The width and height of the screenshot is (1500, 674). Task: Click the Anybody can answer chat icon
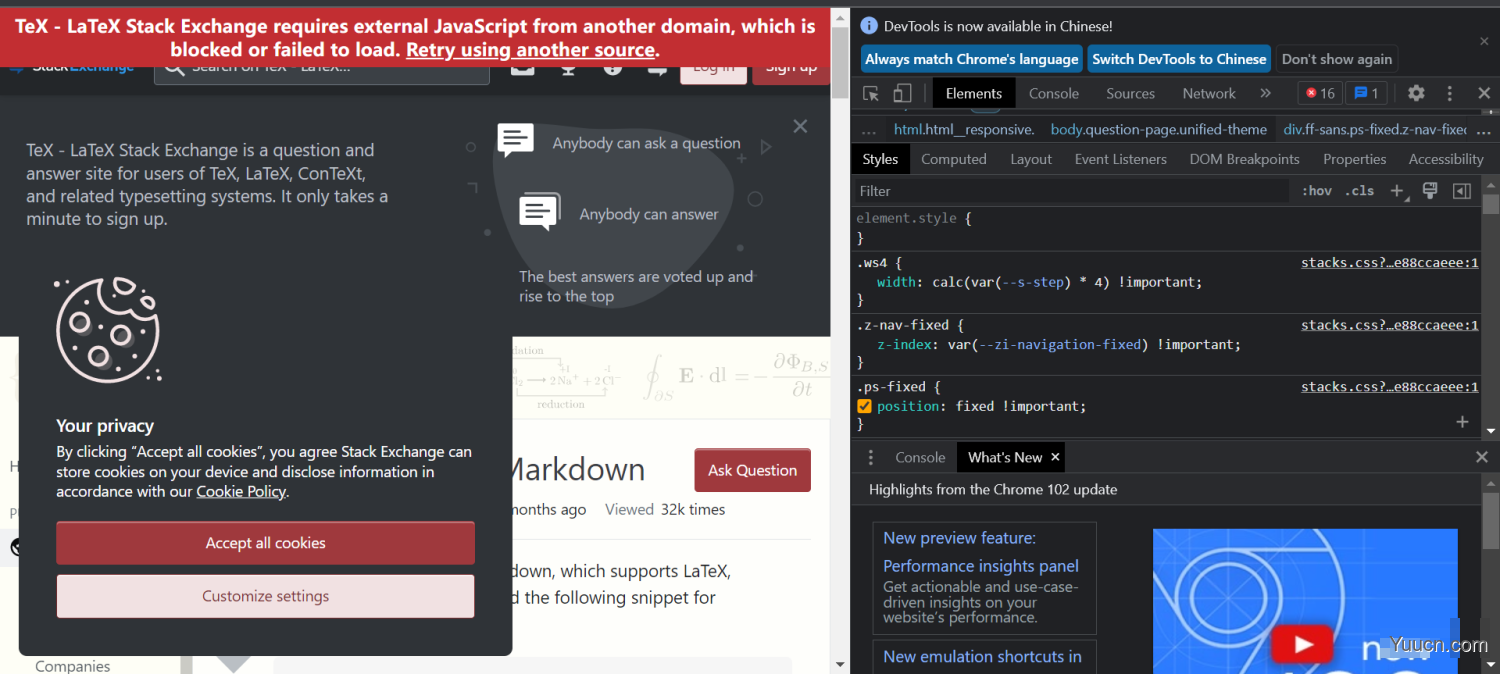coord(539,211)
